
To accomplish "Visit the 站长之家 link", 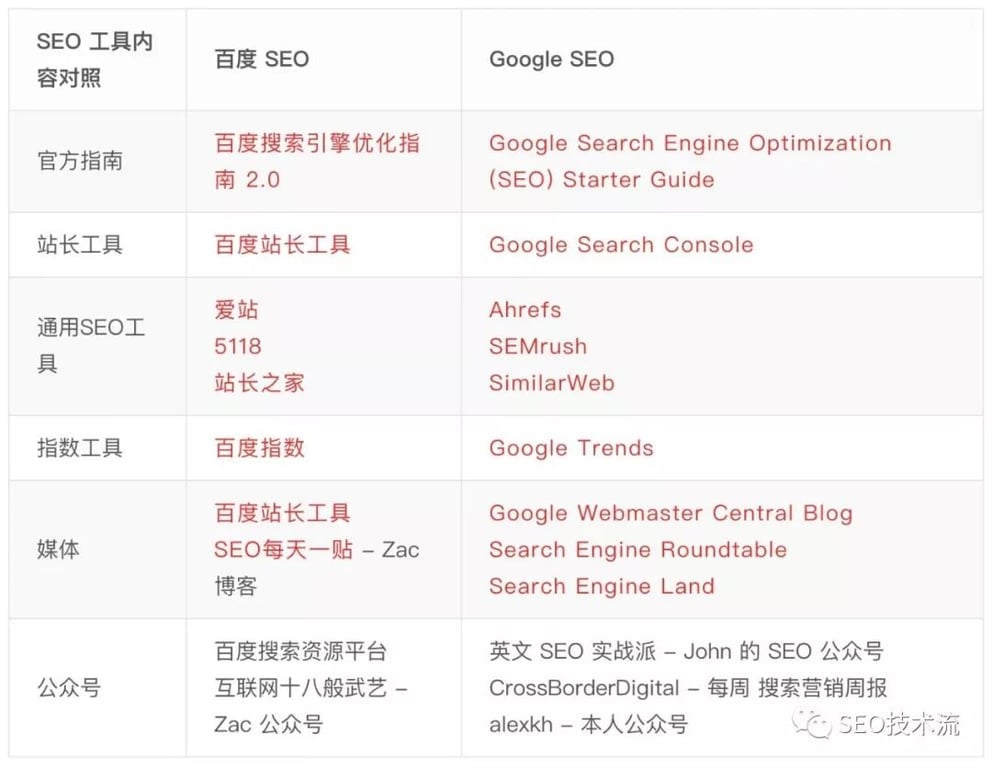I will point(259,383).
